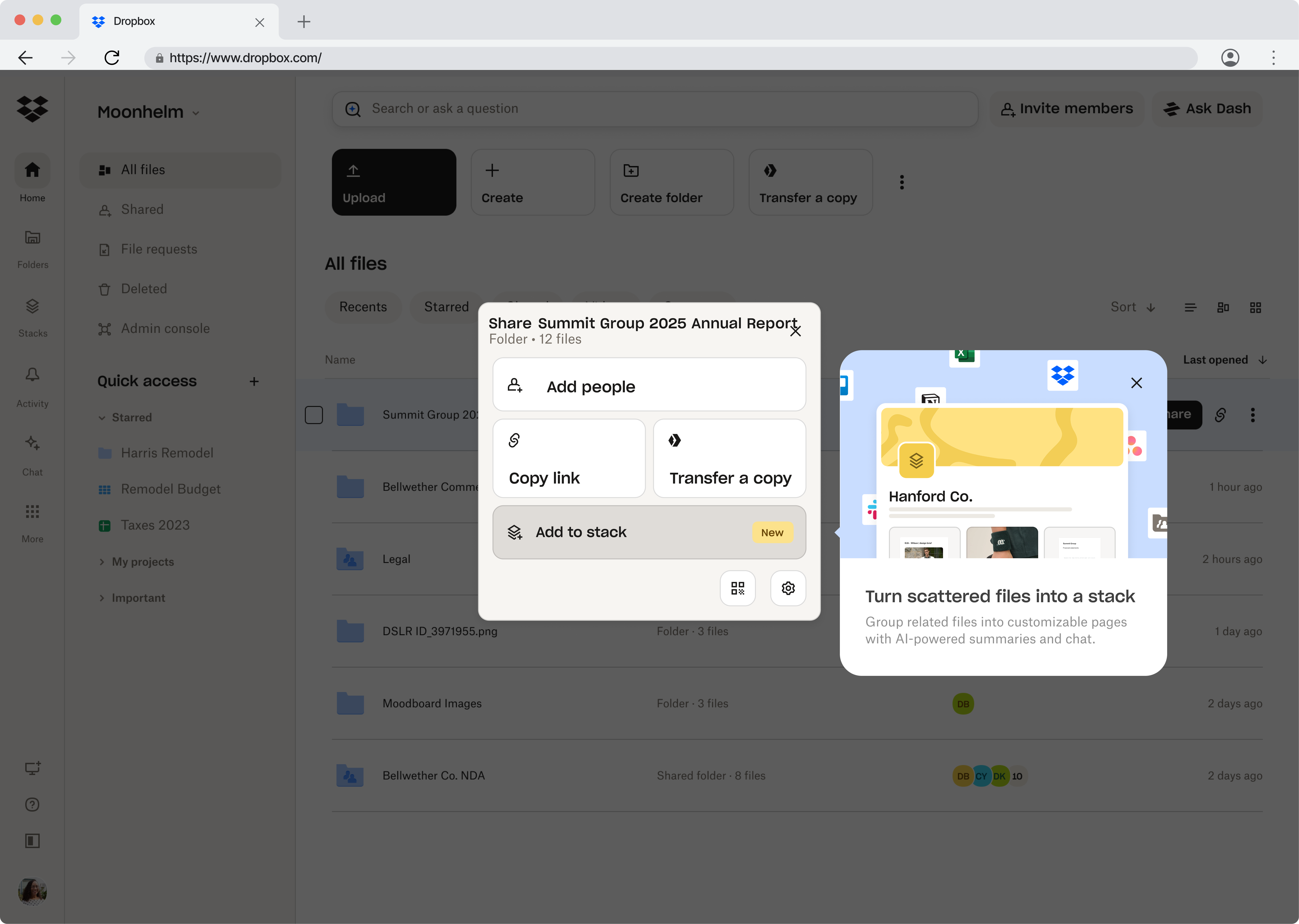Open the Home icon in left rail
1299x924 pixels.
click(32, 170)
